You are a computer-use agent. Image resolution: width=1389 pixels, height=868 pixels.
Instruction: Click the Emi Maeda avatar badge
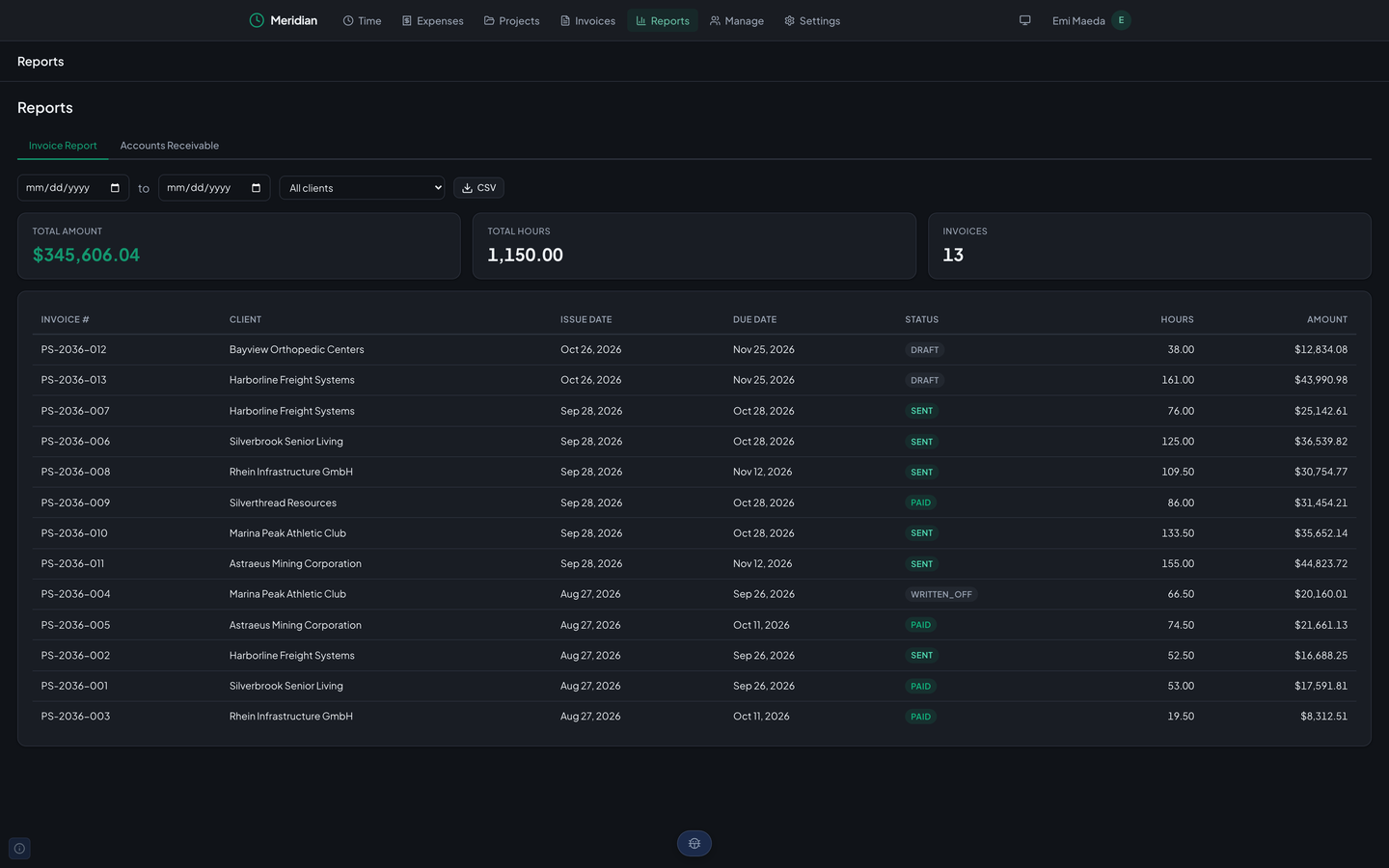point(1121,20)
